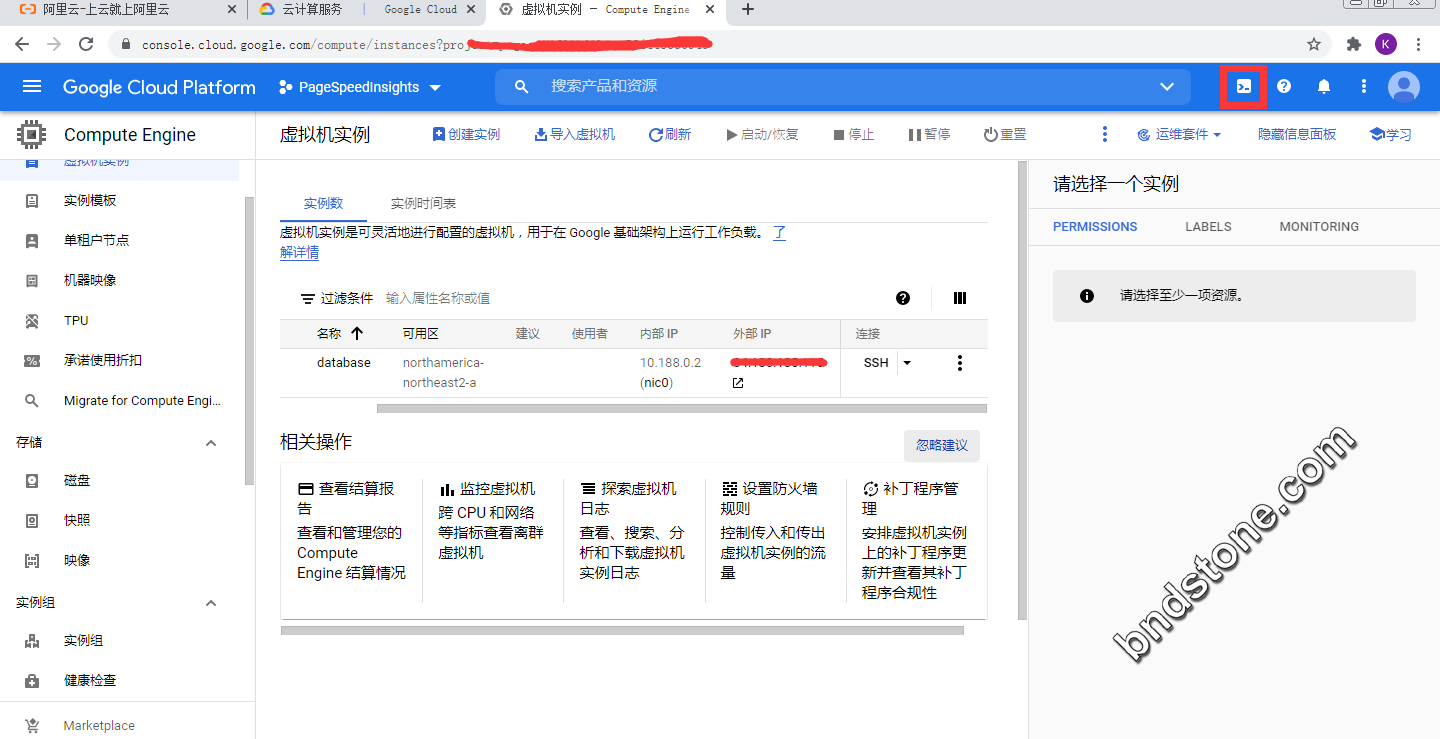Click the database instance name
Viewport: 1440px width, 739px height.
[344, 363]
